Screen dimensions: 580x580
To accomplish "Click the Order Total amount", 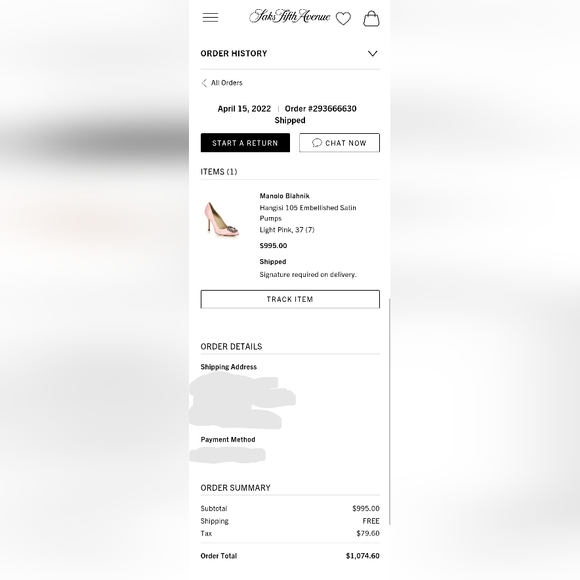I will click(362, 556).
